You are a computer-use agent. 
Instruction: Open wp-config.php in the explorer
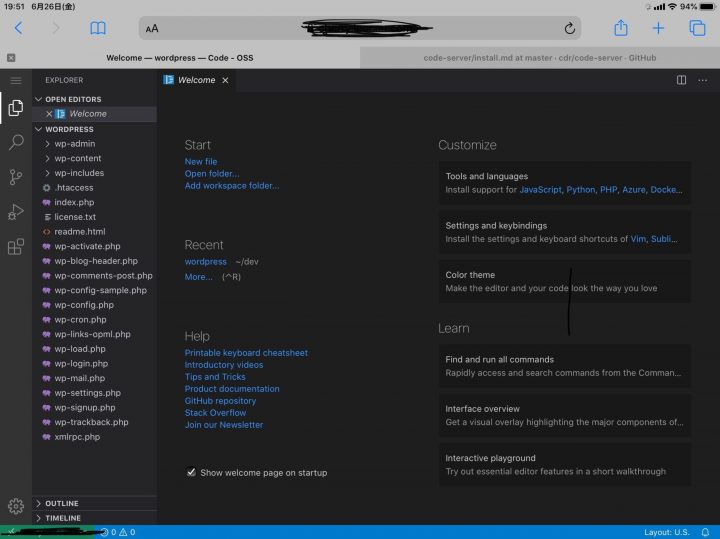(x=95, y=305)
